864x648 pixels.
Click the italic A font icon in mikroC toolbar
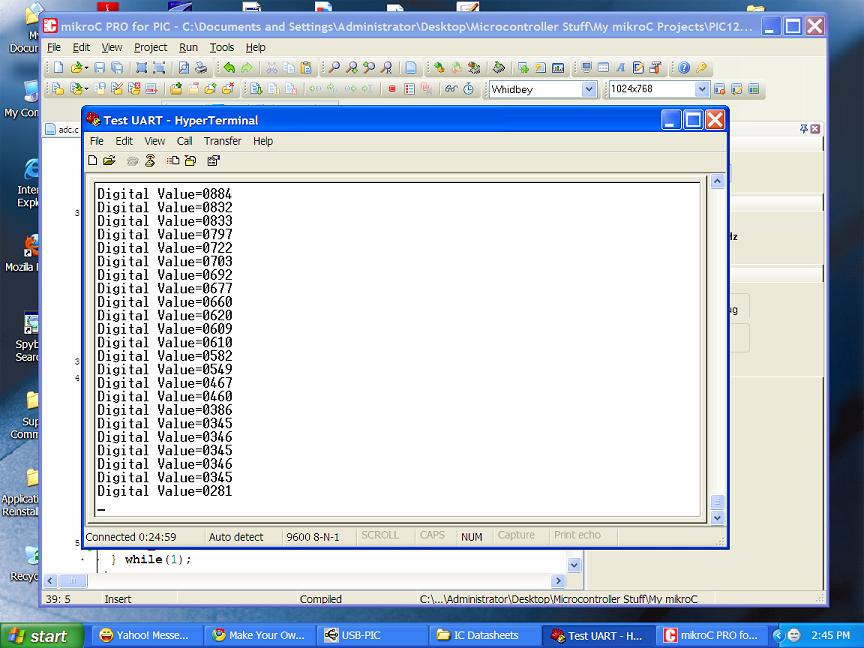tap(621, 68)
